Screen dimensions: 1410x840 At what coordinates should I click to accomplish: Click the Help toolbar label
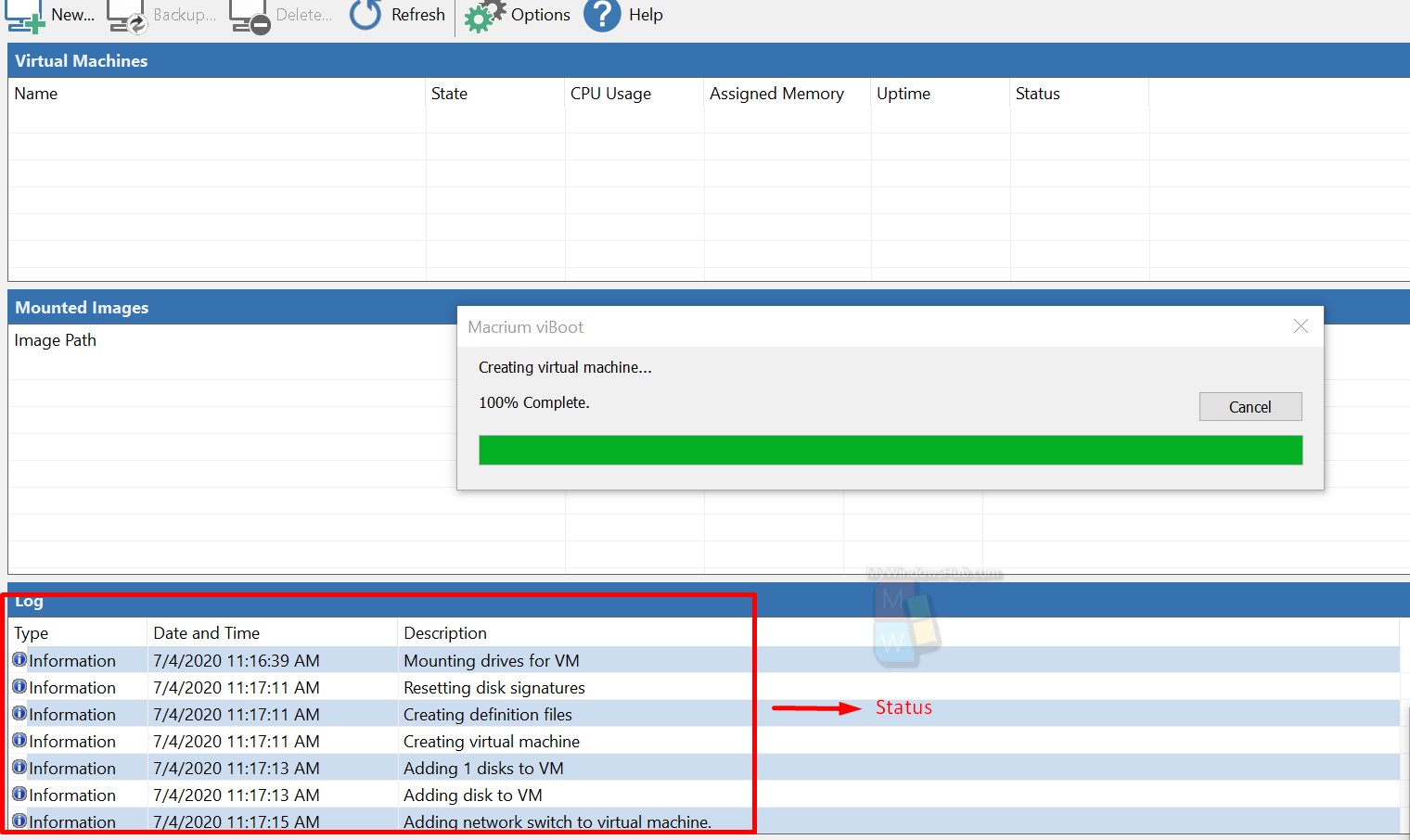point(646,15)
